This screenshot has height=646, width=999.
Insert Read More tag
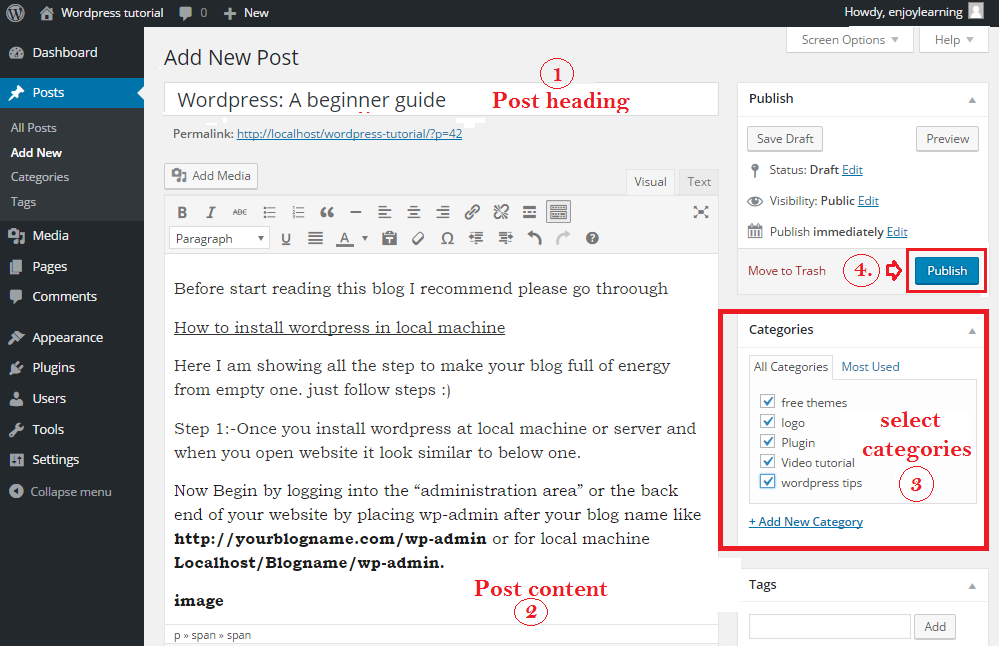coord(529,212)
